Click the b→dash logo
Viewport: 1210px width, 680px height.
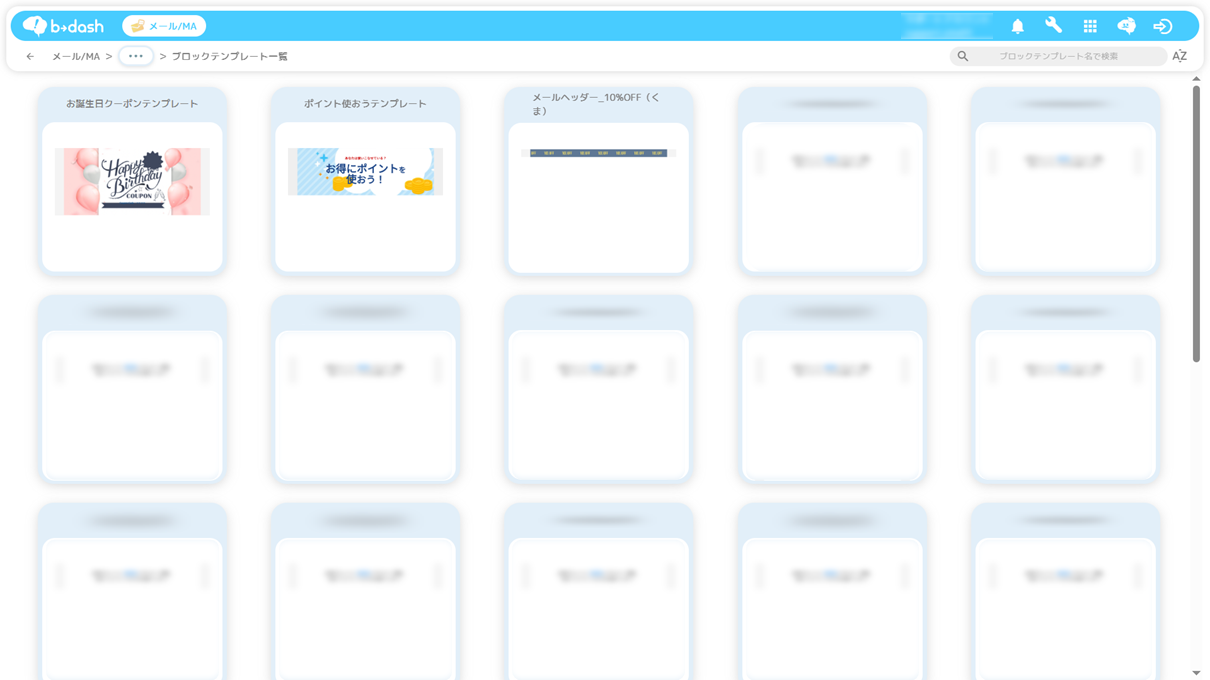coord(64,26)
